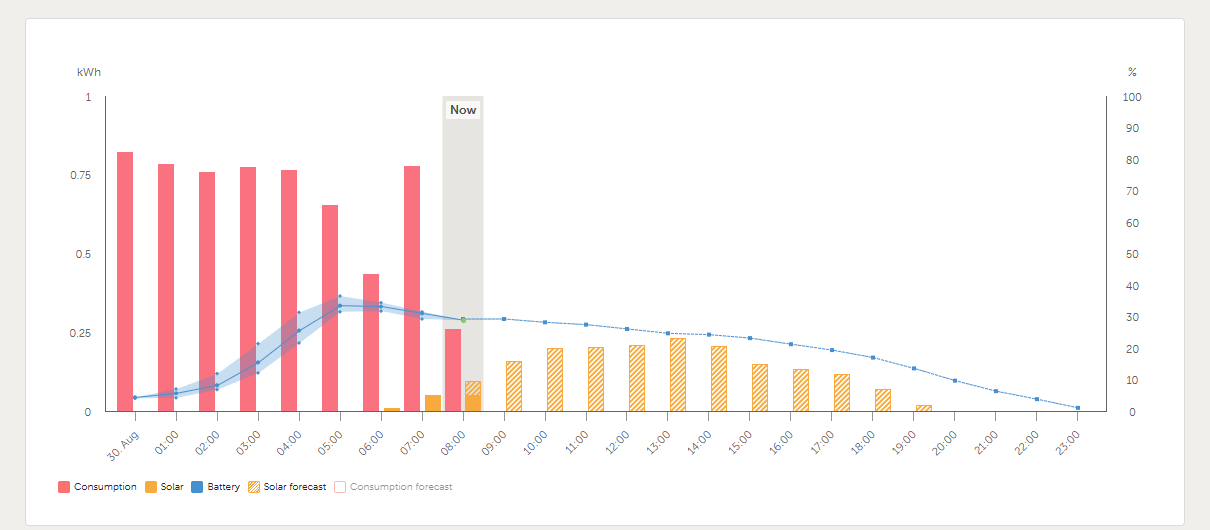This screenshot has width=1210, height=530.
Task: Click the 16:00 solar forecast bar
Action: coord(801,390)
